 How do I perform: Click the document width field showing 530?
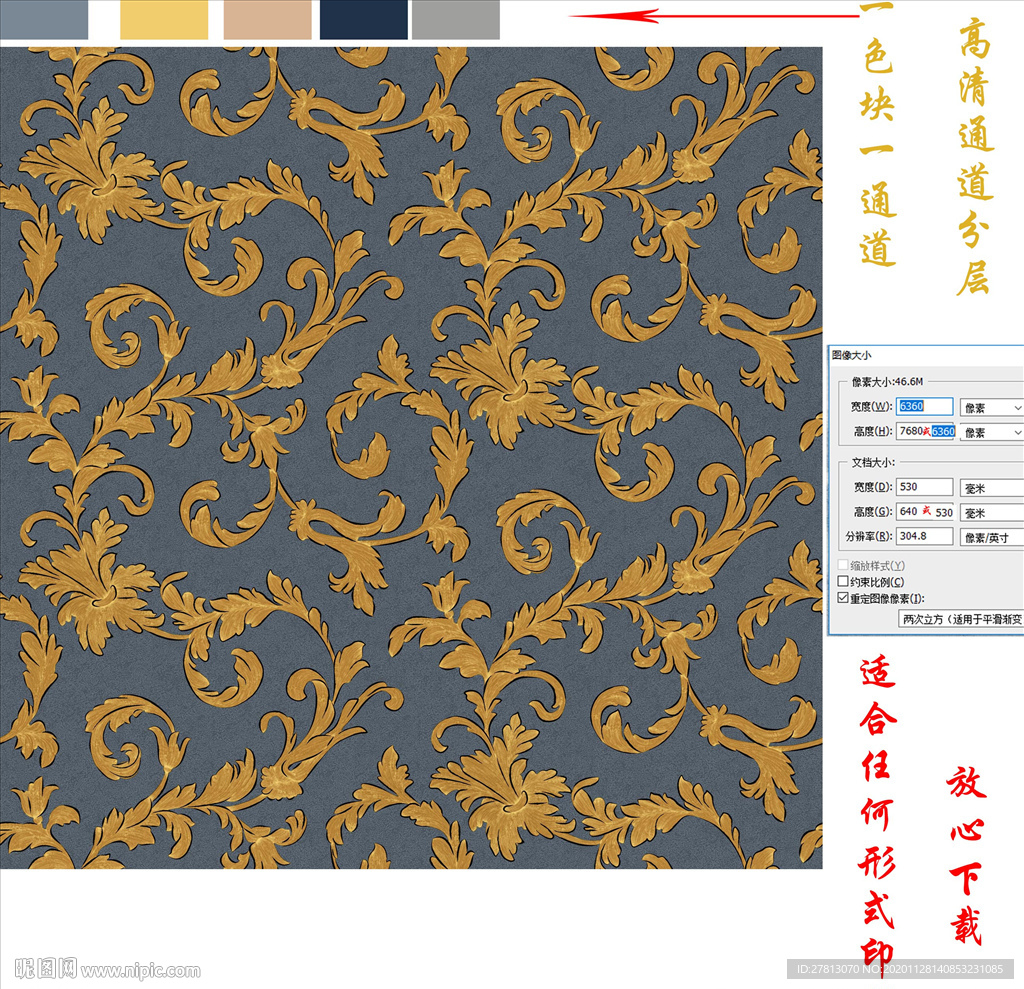924,487
